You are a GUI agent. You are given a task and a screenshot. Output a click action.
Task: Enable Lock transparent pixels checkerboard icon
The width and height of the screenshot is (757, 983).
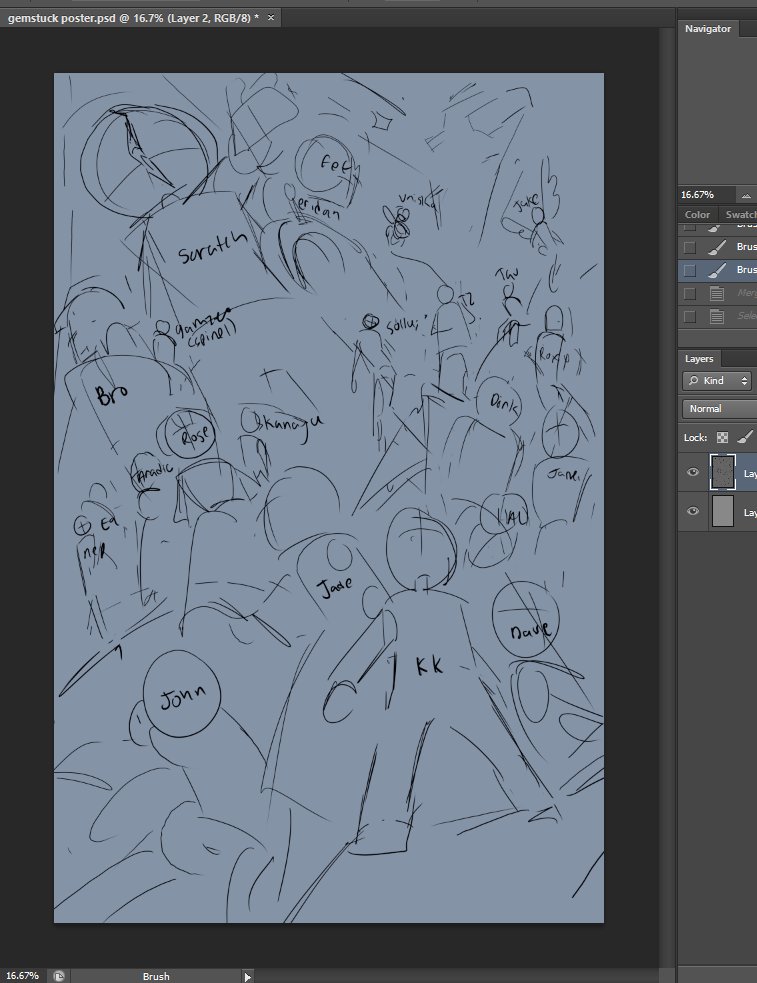(x=723, y=438)
